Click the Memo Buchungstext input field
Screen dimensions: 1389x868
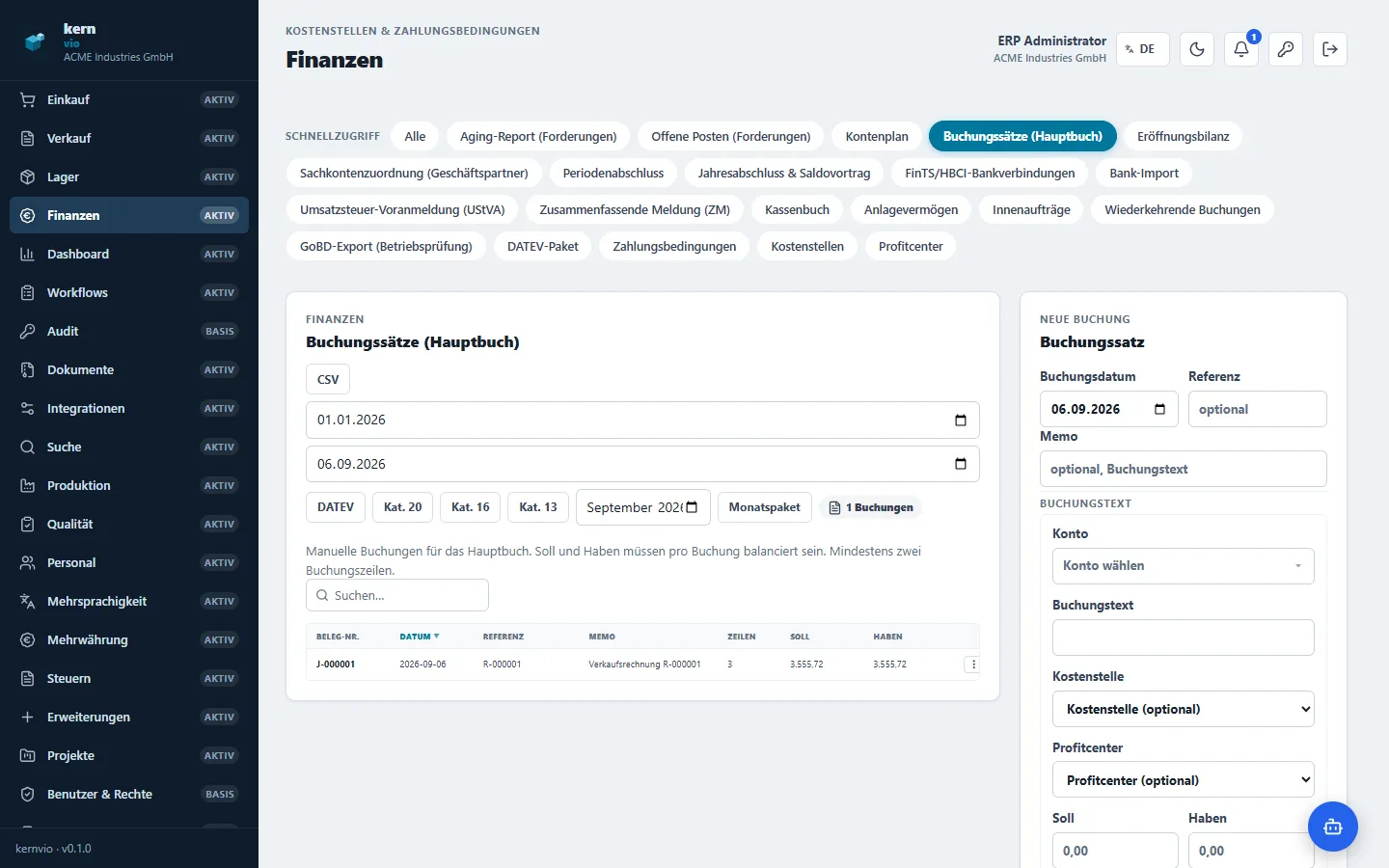(x=1184, y=469)
